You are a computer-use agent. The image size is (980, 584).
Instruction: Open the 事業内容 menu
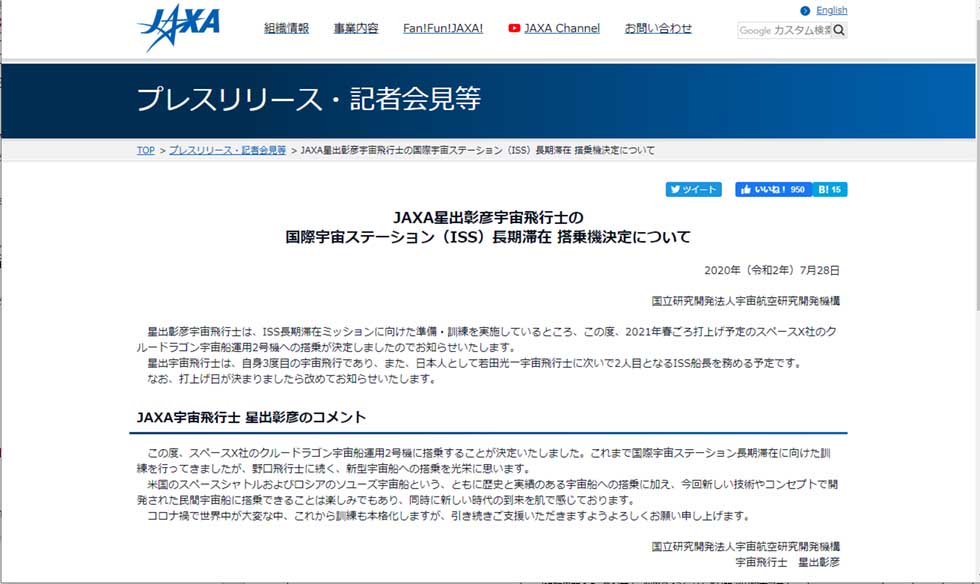356,28
